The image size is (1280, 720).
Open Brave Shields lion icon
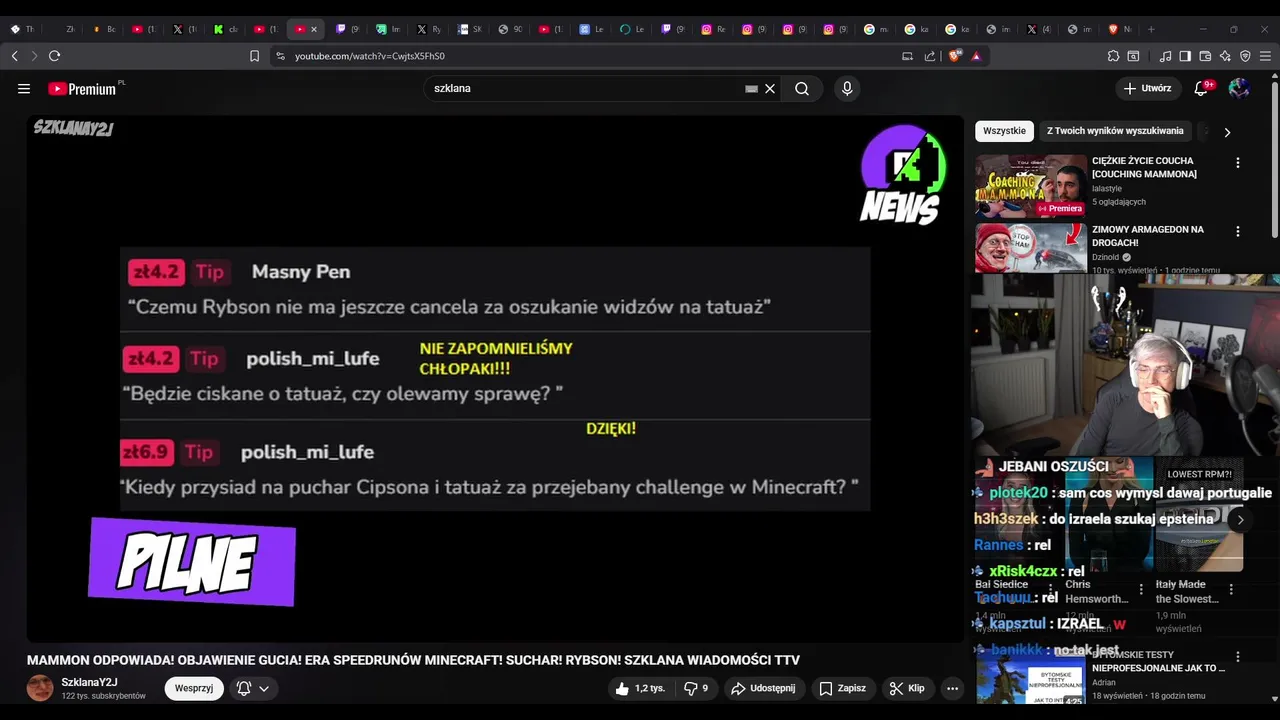(954, 56)
